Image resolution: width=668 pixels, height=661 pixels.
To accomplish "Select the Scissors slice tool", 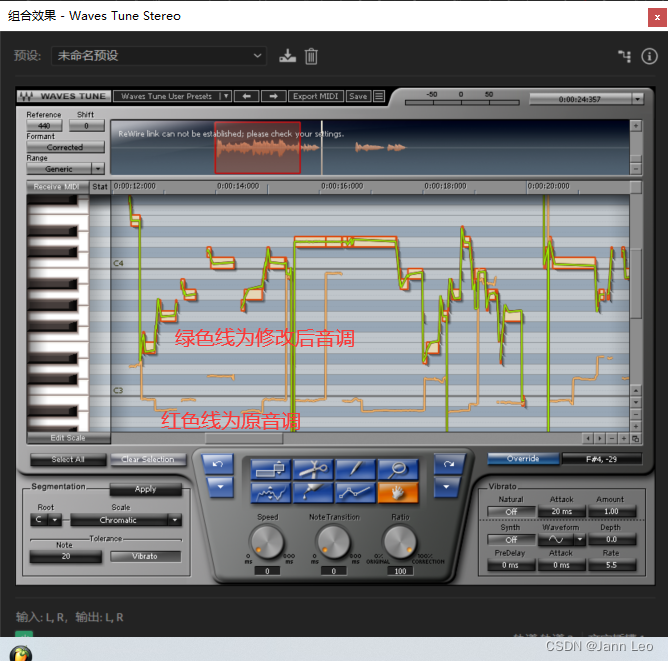I will pyautogui.click(x=313, y=469).
